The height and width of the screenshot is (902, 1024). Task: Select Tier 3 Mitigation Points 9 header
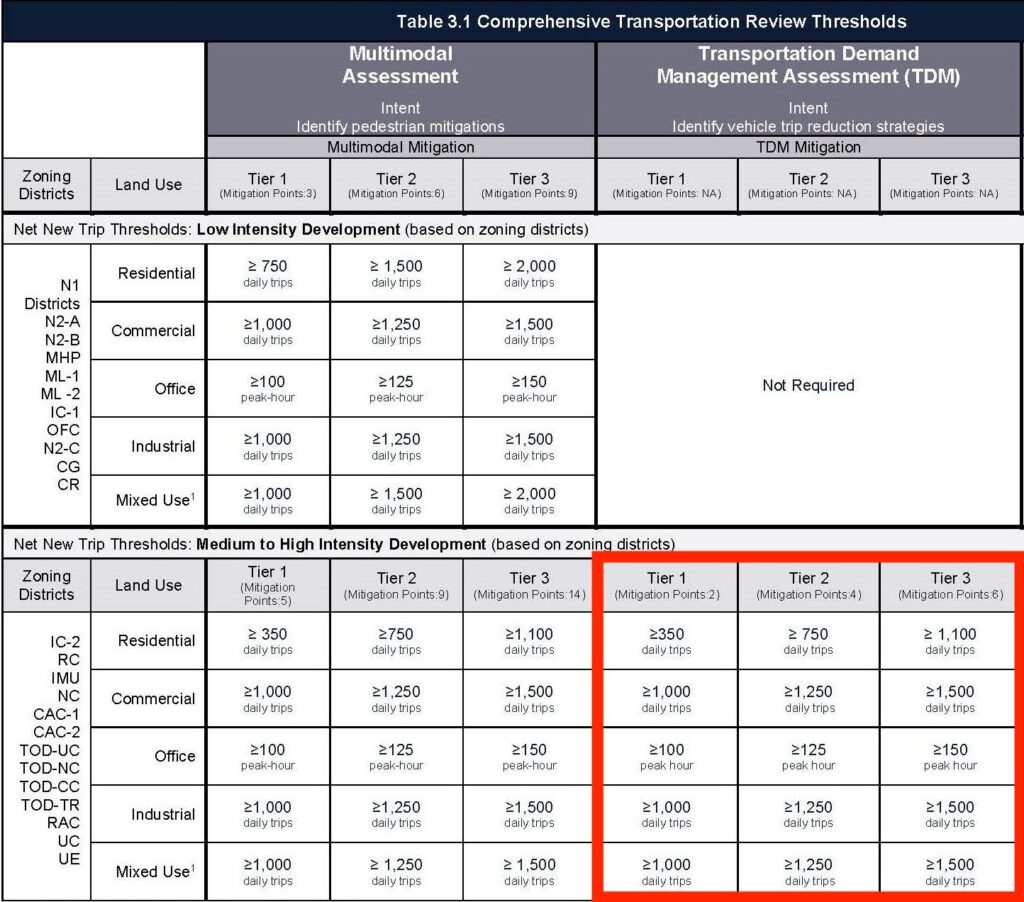tap(528, 184)
